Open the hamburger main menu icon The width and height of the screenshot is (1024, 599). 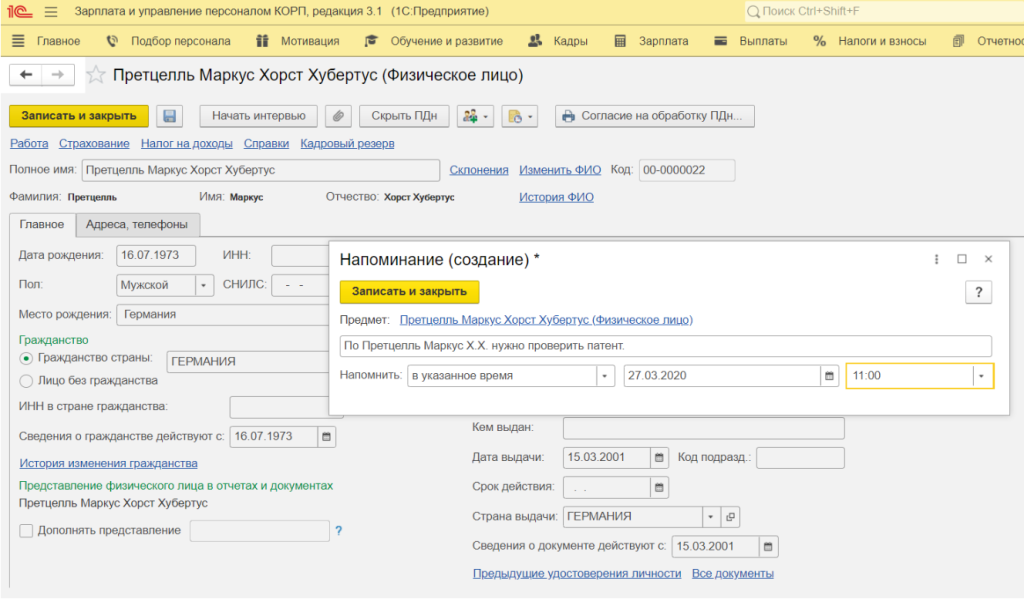pos(51,11)
